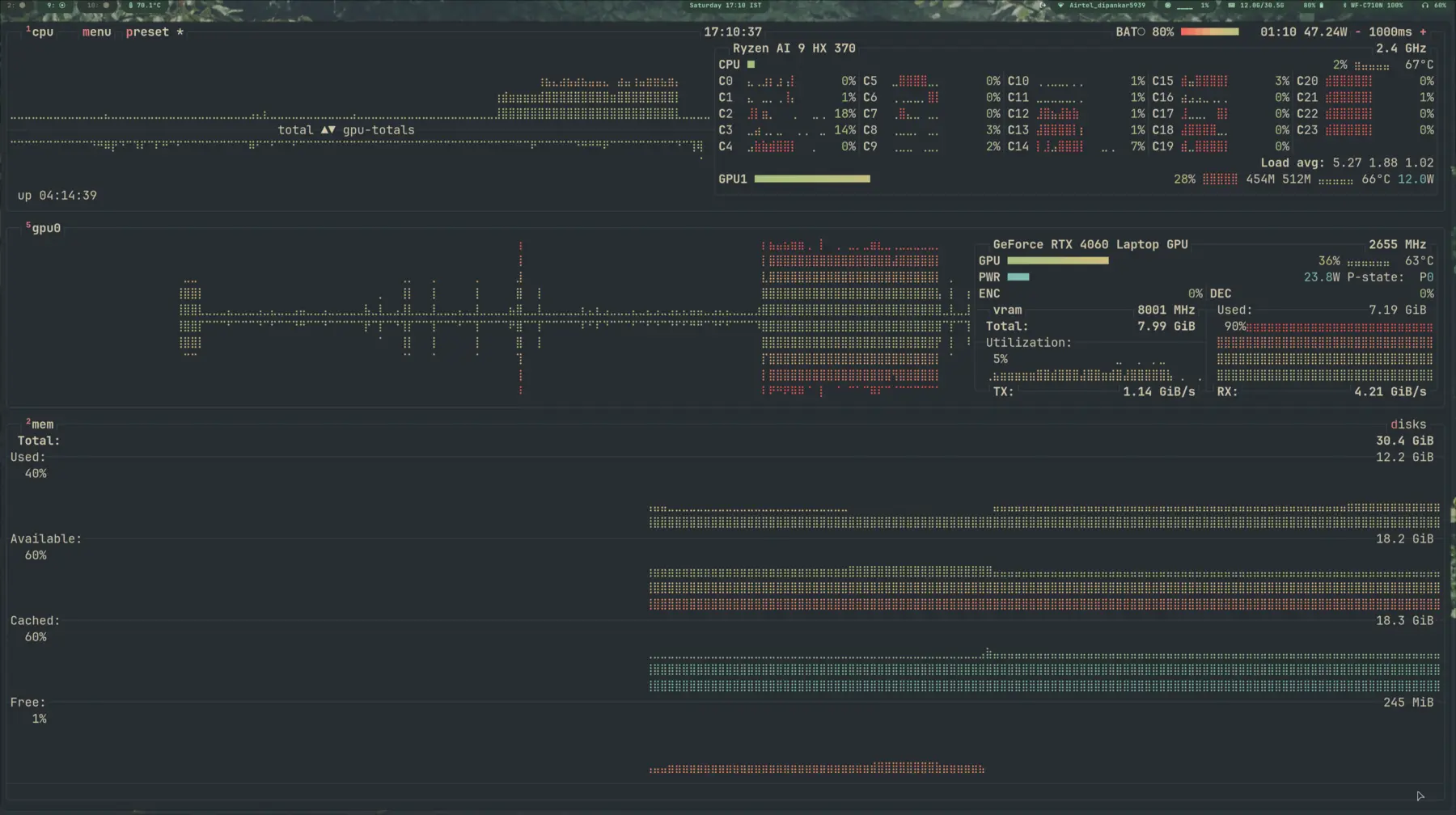This screenshot has width=1456, height=815.
Task: Collapse the gpu0 panel via its label
Action: (45, 227)
